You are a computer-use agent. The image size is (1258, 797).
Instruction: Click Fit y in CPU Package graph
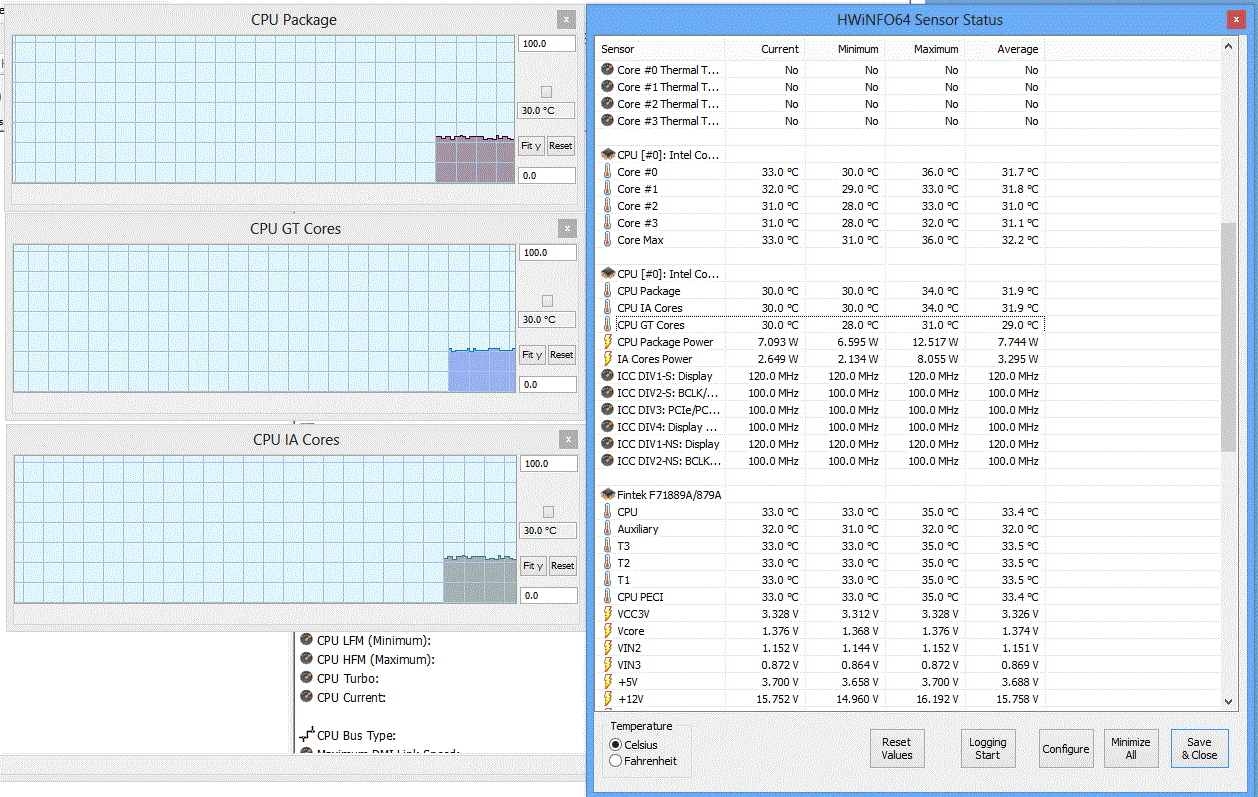click(x=531, y=146)
